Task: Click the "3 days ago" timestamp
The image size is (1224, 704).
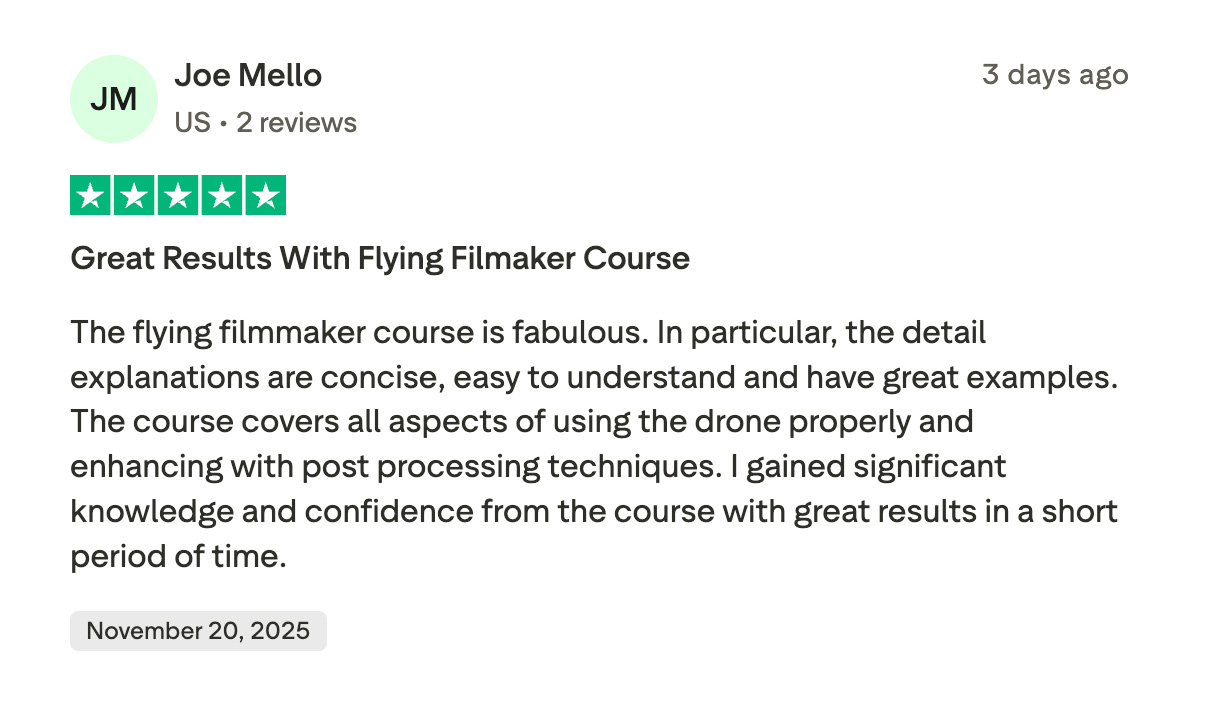Action: 1054,75
